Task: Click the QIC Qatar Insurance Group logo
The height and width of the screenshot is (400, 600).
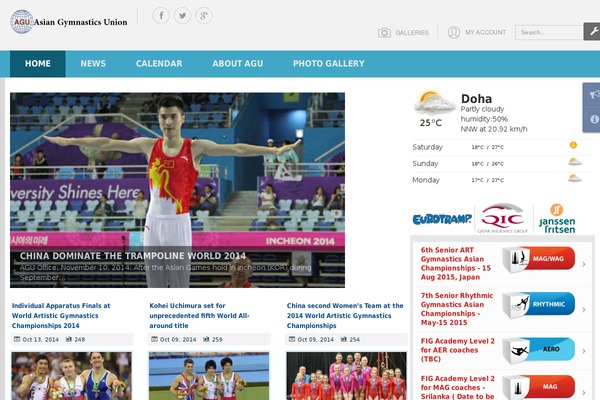Action: point(502,218)
